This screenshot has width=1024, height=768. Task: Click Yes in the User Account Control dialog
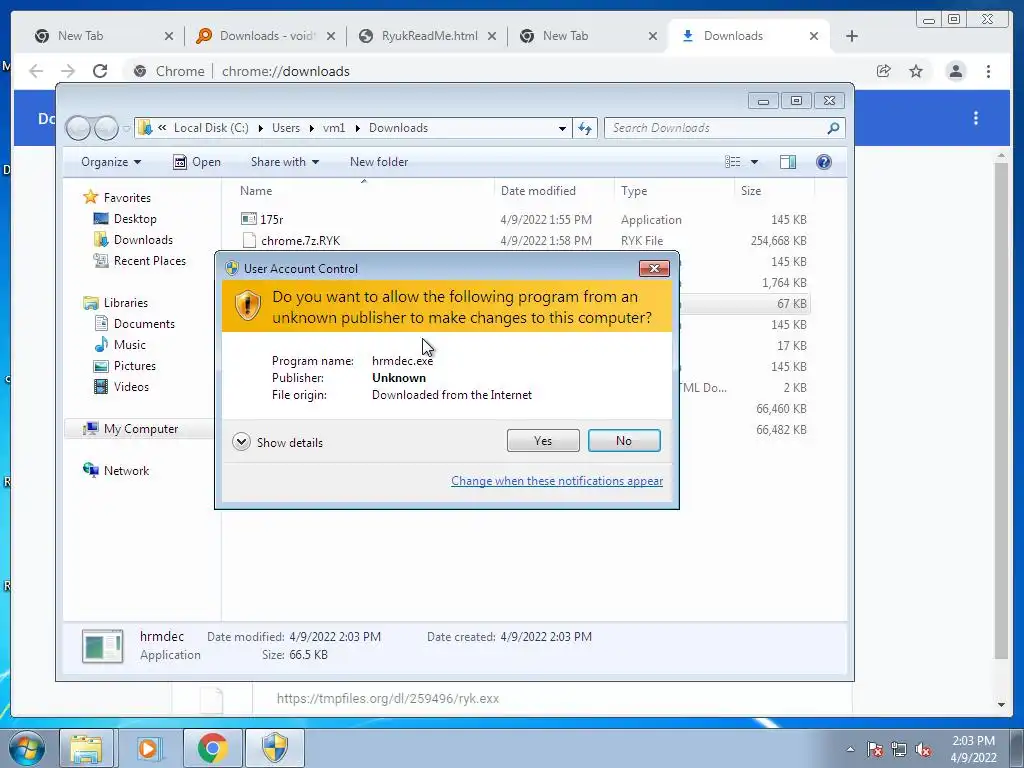point(543,441)
